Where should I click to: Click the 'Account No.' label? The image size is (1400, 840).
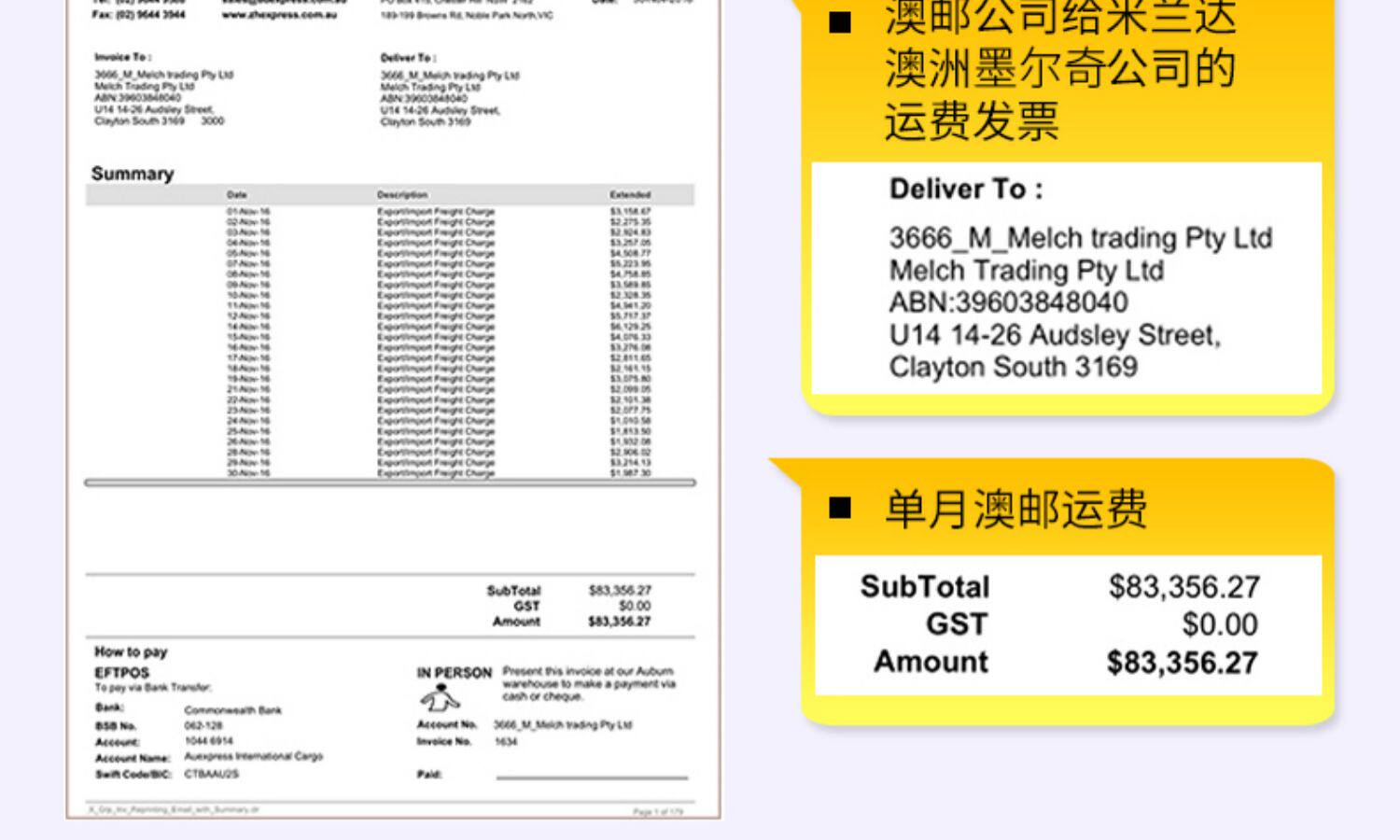(x=447, y=724)
